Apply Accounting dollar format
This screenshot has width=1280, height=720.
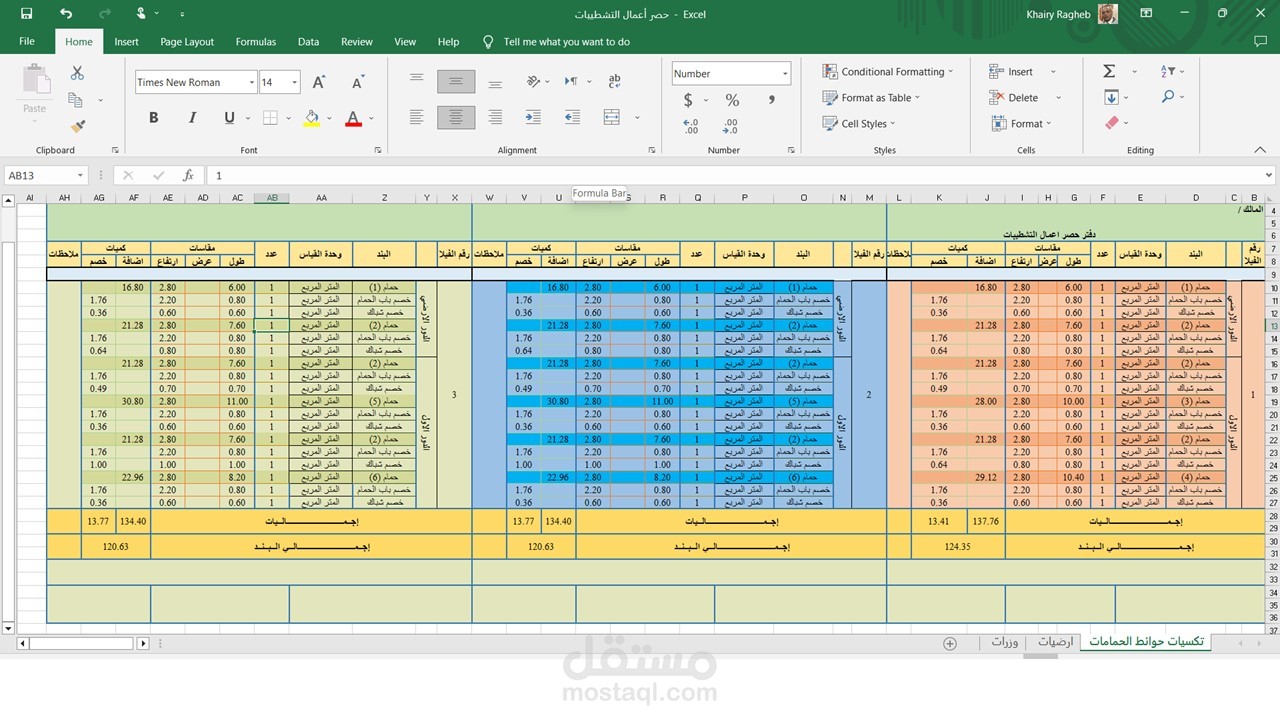click(688, 100)
